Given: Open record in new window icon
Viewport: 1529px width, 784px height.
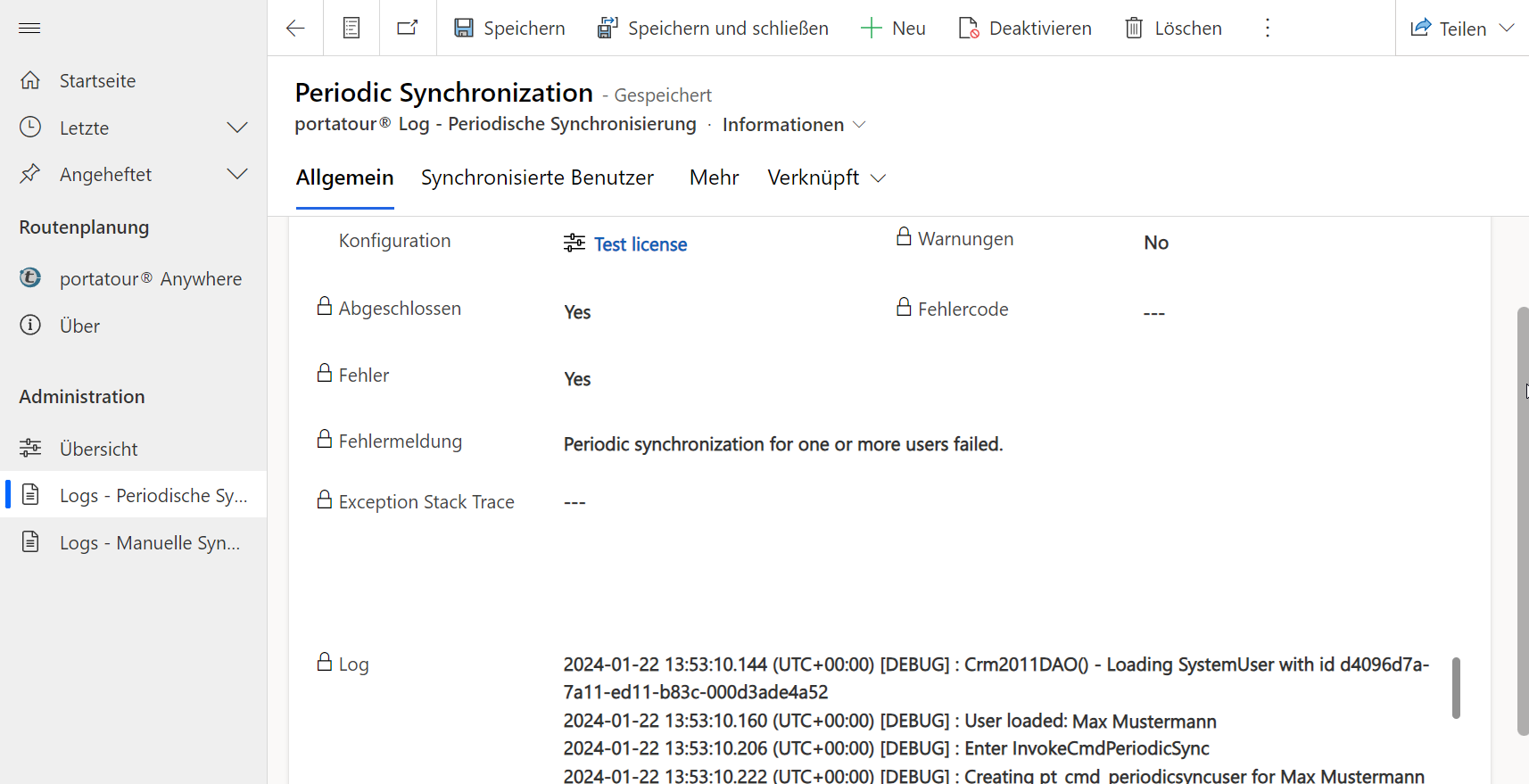Looking at the screenshot, I should 408,29.
